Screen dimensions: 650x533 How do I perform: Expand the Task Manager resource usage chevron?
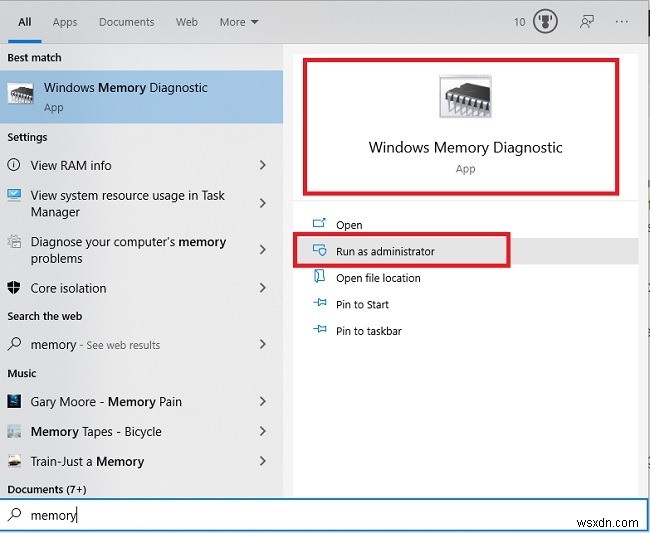pos(262,203)
